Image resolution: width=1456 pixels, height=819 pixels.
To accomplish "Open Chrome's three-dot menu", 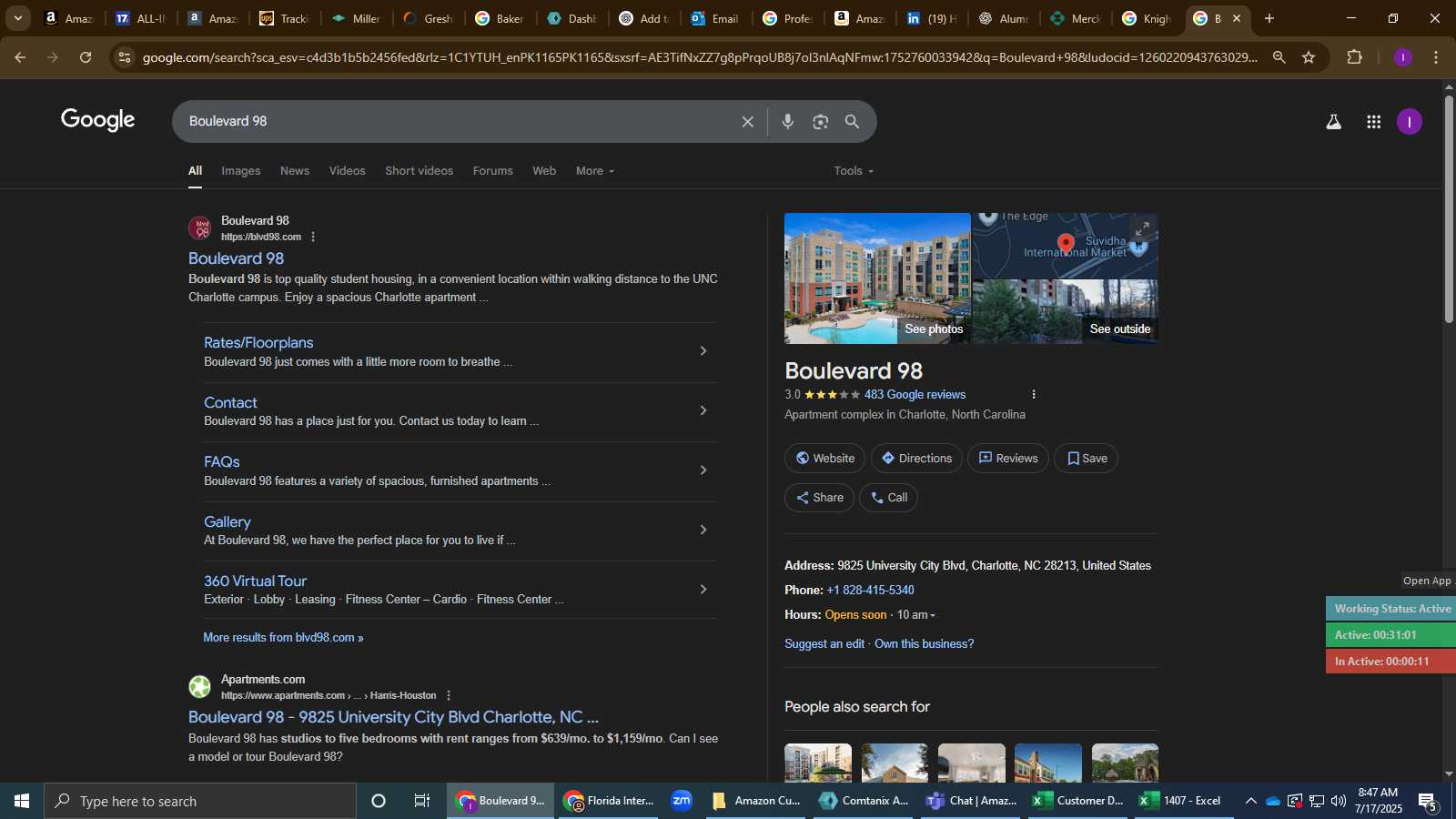I will [1436, 57].
